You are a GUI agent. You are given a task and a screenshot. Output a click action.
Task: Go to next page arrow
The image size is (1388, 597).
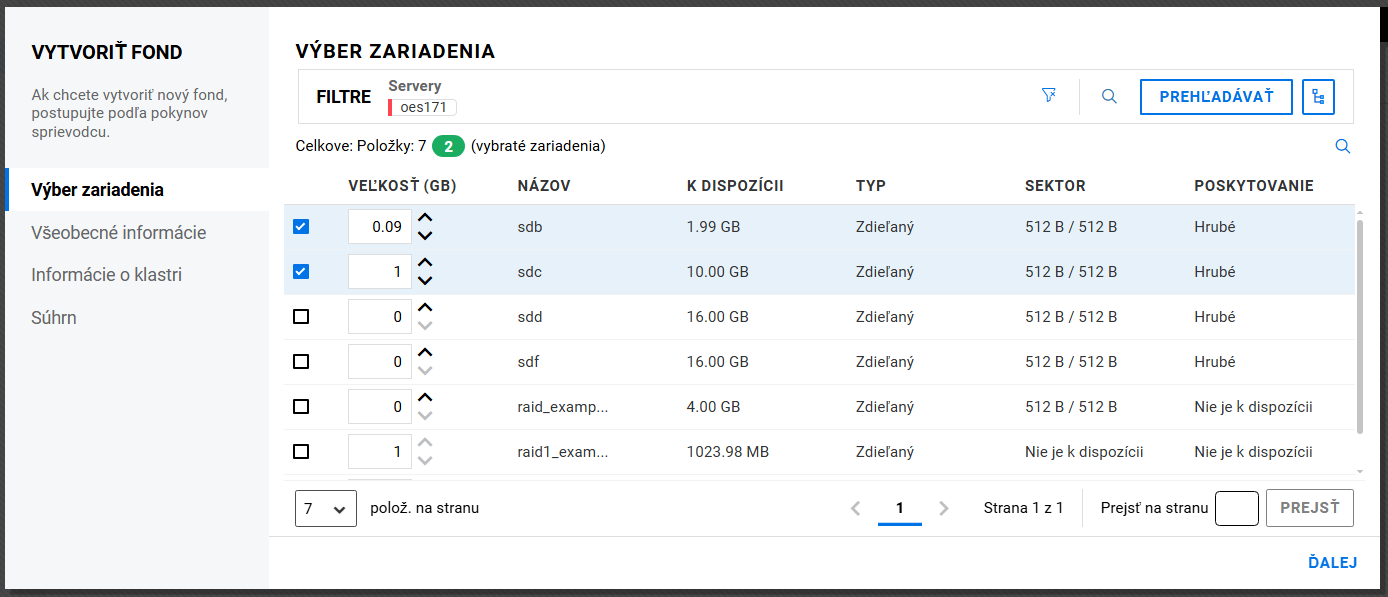tap(943, 508)
